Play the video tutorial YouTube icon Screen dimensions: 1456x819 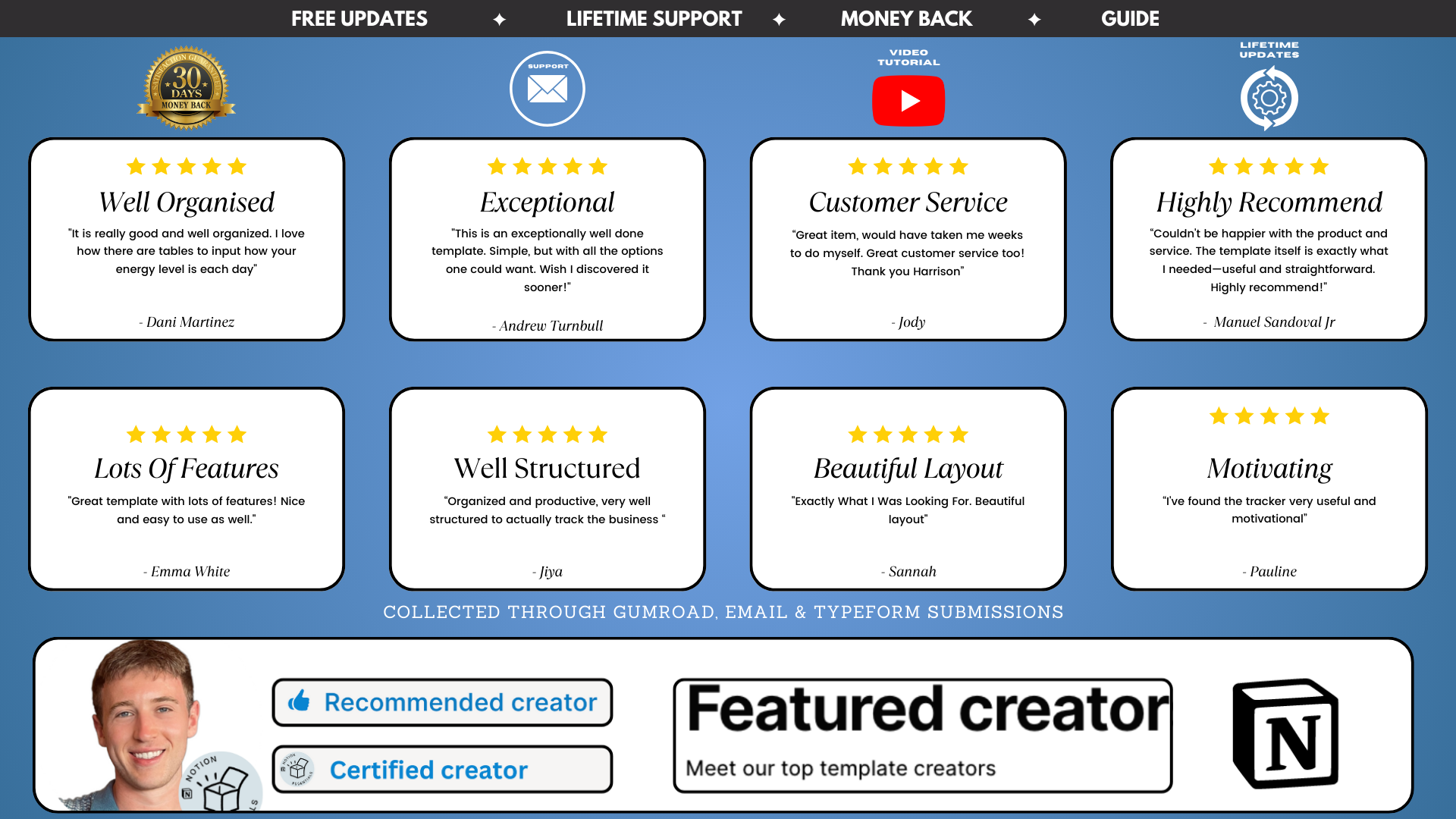pyautogui.click(x=908, y=100)
